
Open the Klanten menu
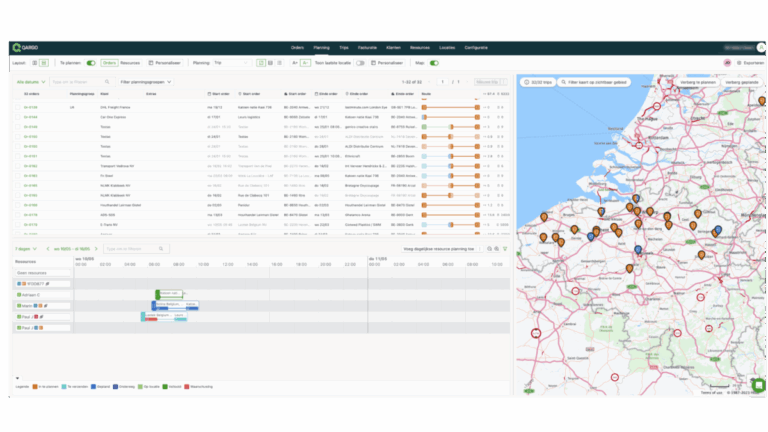coord(393,48)
